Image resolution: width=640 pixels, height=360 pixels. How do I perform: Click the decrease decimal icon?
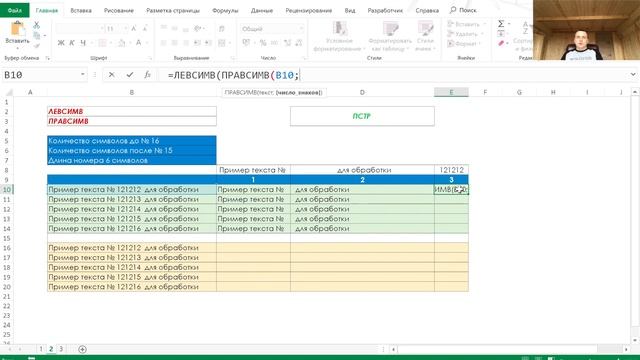click(x=298, y=43)
